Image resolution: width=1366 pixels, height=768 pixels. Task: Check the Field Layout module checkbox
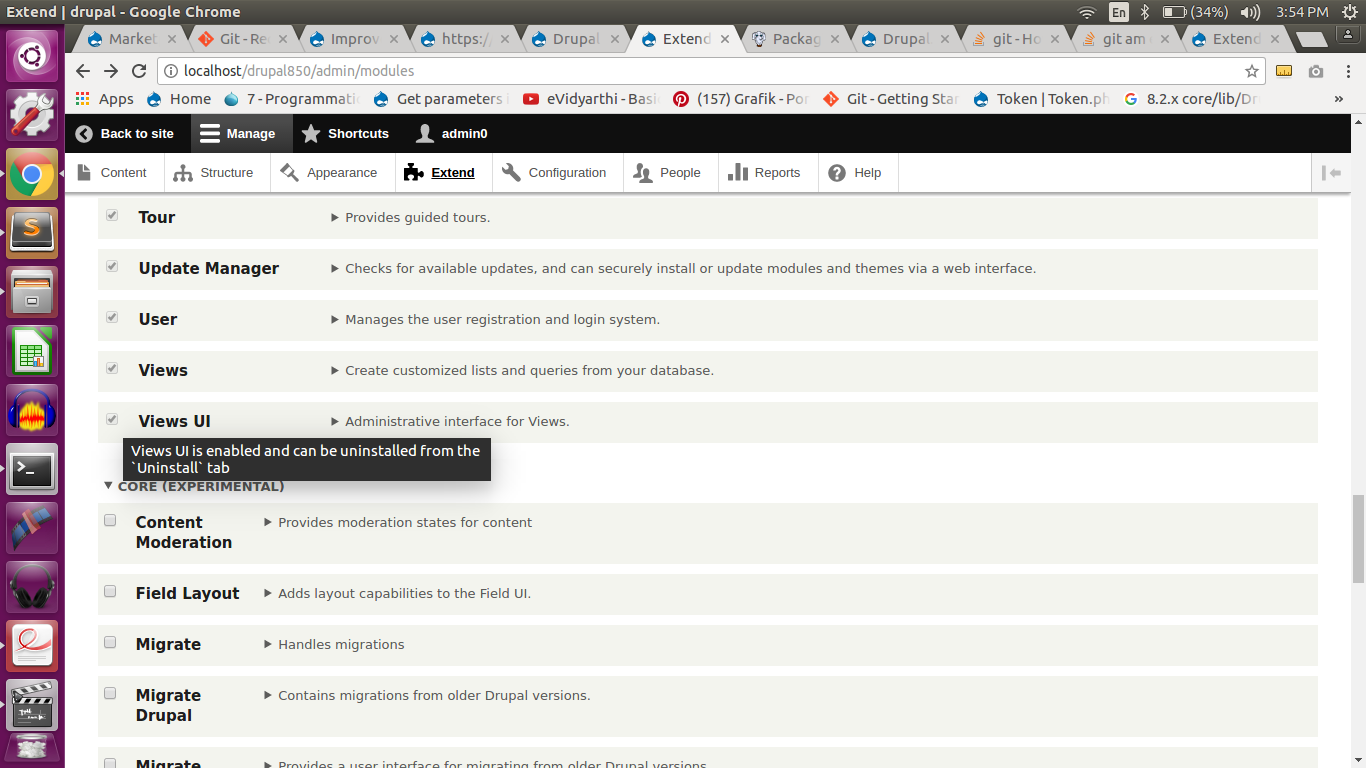click(x=110, y=591)
